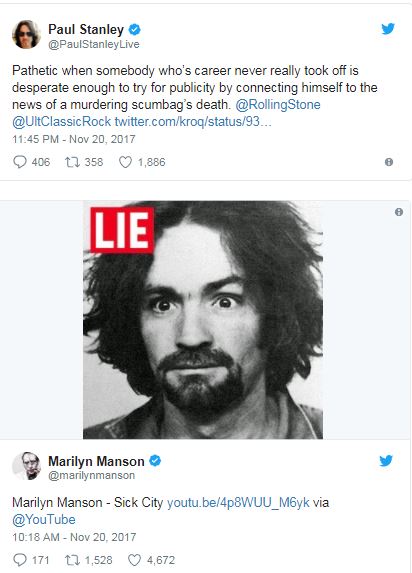Image resolution: width=412 pixels, height=573 pixels.
Task: Follow the twitter.com/kroq/status link
Action: point(193,121)
